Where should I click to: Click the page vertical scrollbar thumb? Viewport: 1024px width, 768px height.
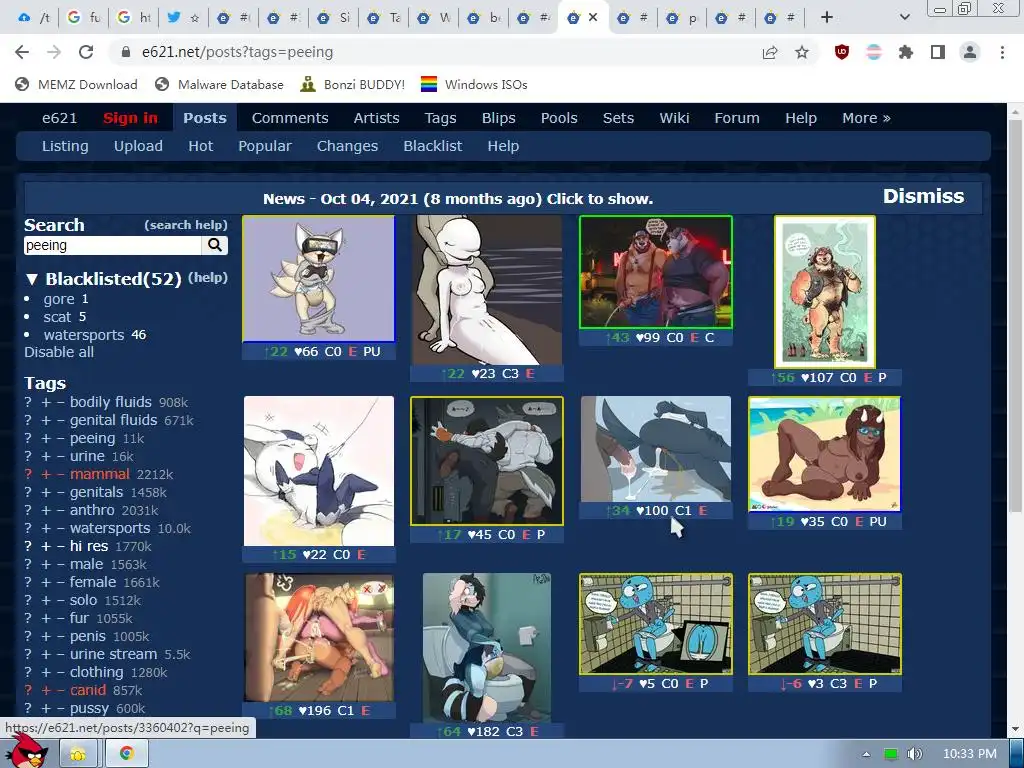tap(1015, 317)
